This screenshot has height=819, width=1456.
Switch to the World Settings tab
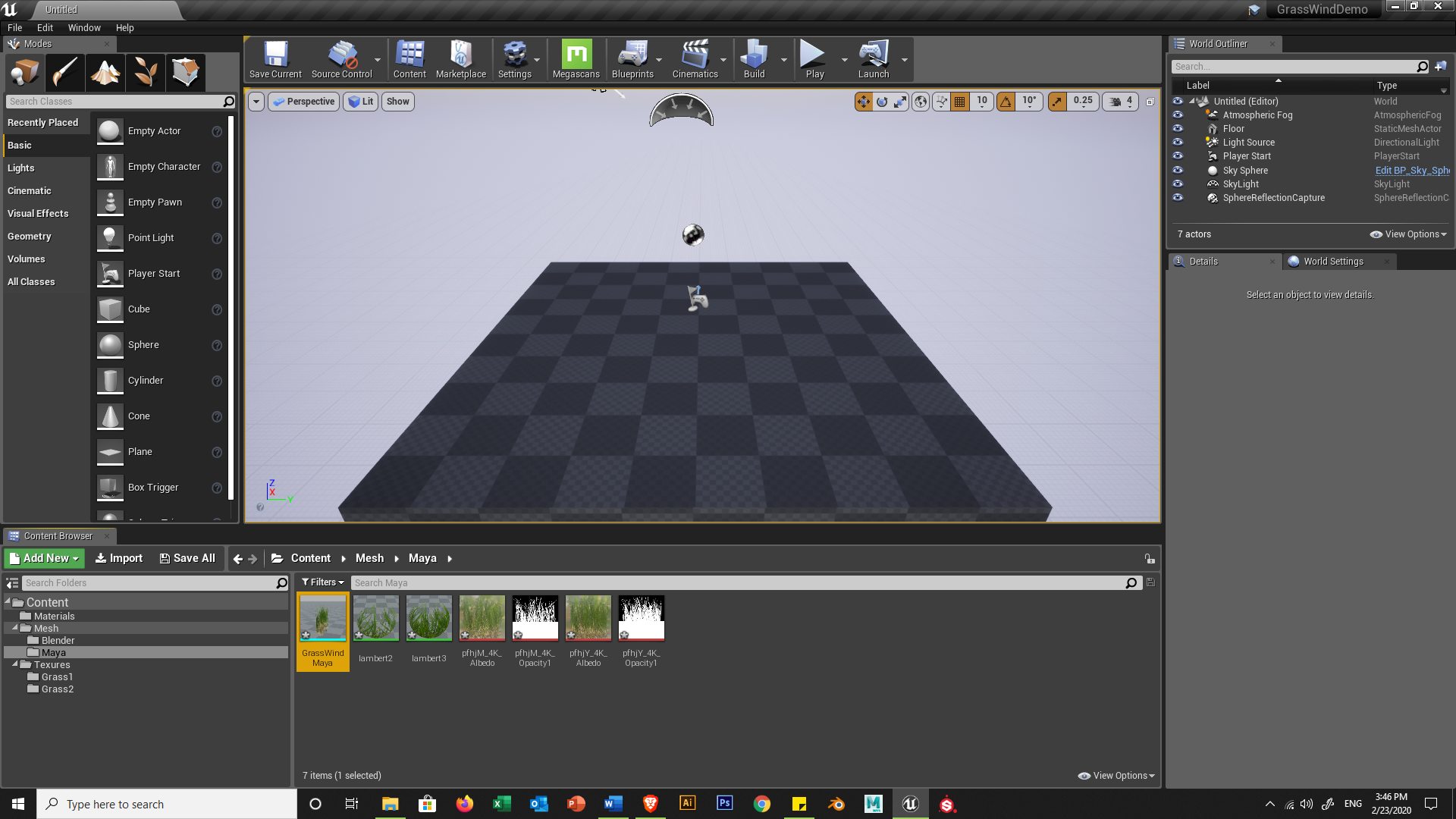[x=1332, y=262]
